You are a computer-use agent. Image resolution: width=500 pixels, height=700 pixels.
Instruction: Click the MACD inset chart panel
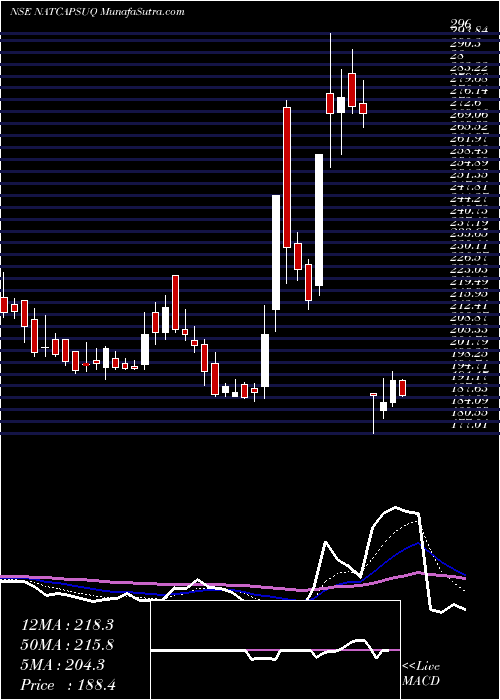pos(276,650)
